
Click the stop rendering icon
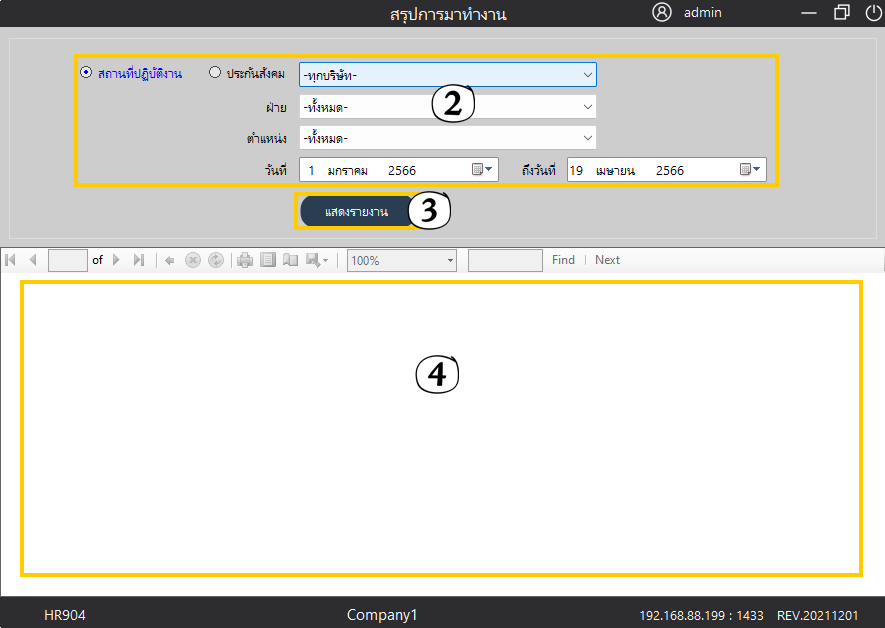[193, 260]
